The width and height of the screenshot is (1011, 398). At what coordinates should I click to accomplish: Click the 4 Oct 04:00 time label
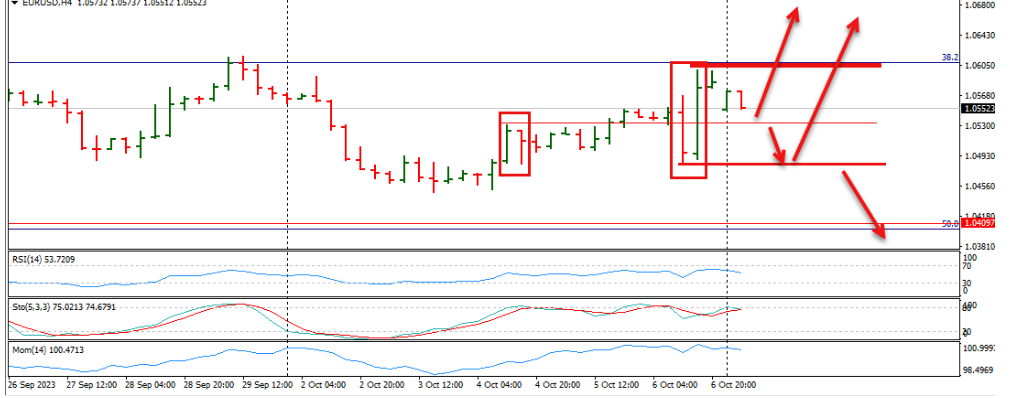[x=500, y=385]
